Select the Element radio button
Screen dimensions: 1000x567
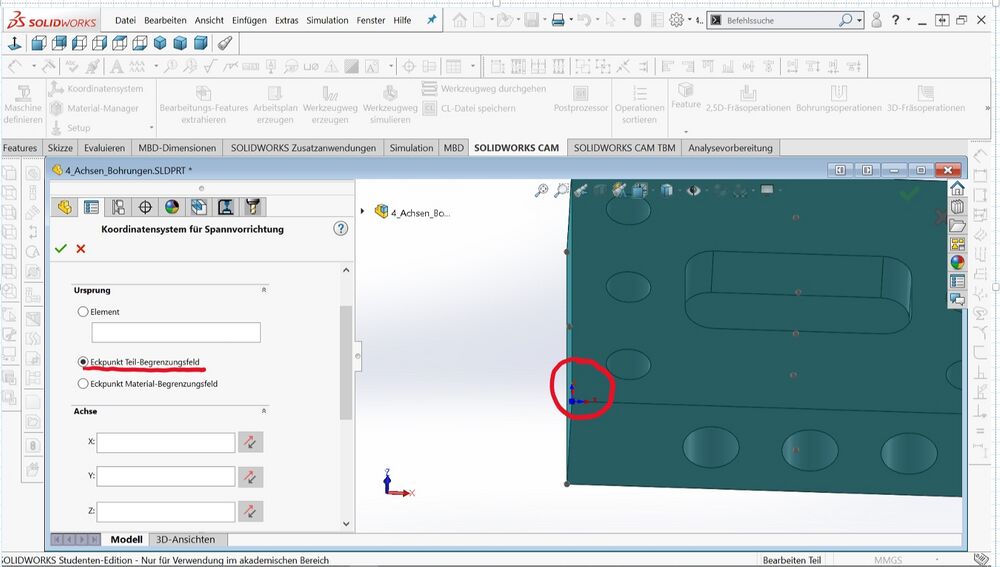(84, 312)
